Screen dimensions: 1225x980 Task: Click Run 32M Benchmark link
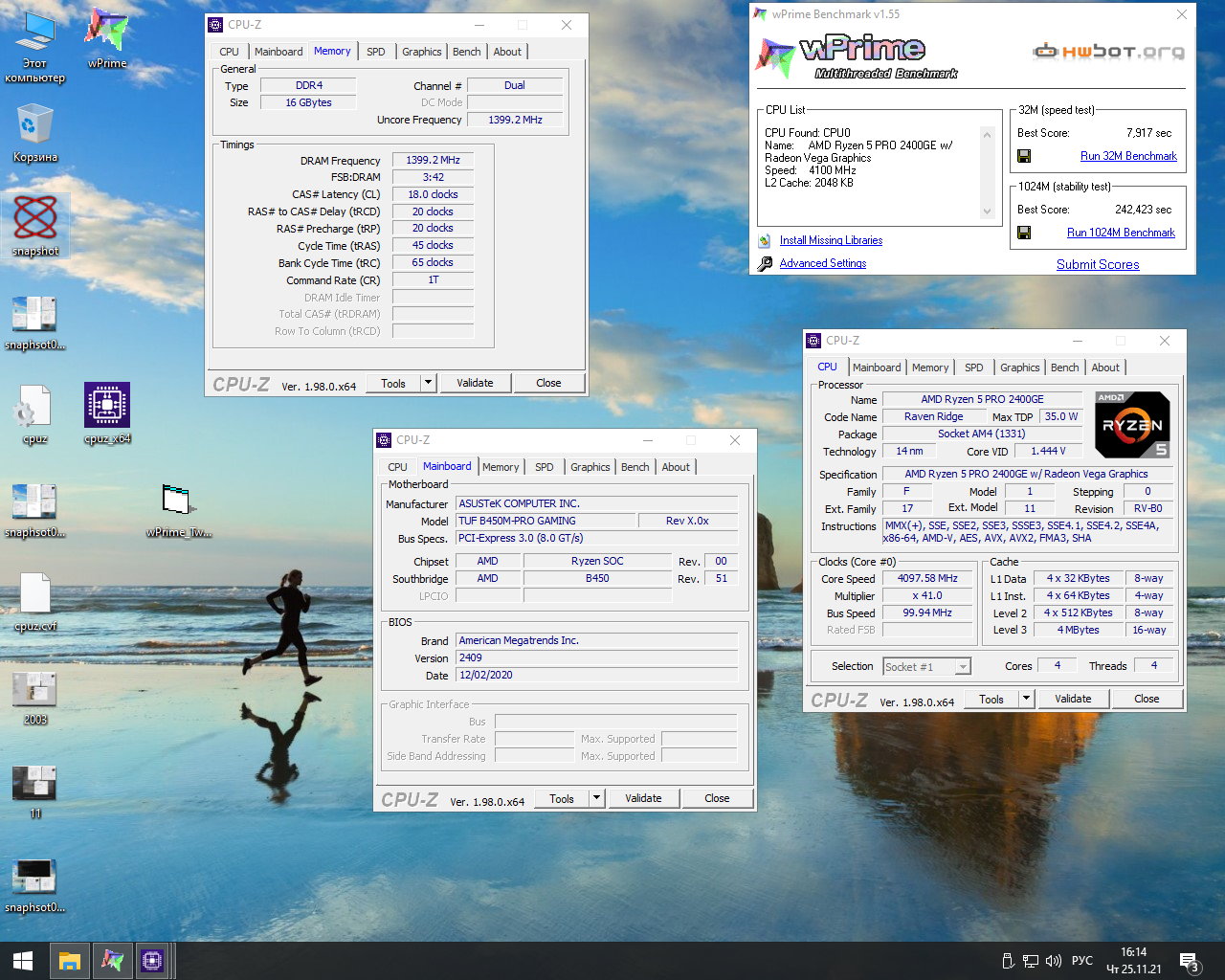pyautogui.click(x=1128, y=156)
